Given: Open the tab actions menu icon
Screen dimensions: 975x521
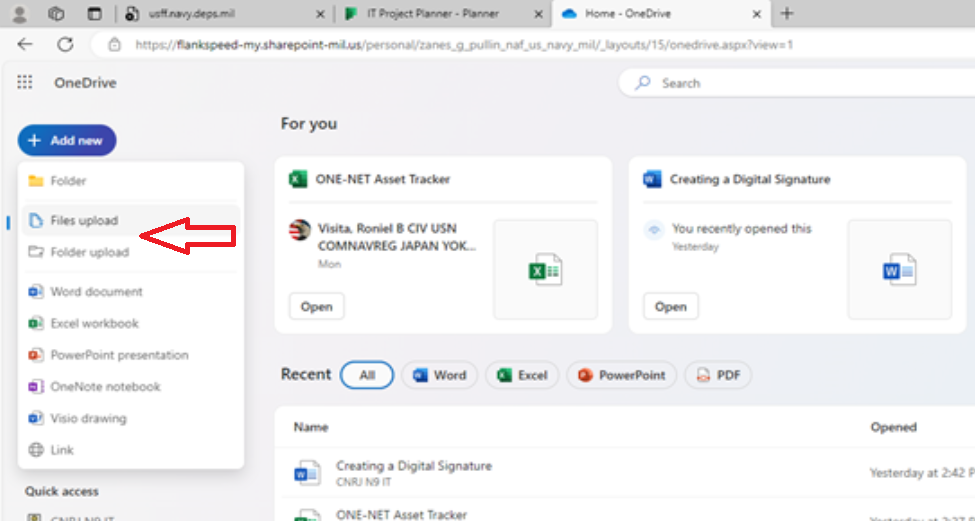Looking at the screenshot, I should pos(95,14).
